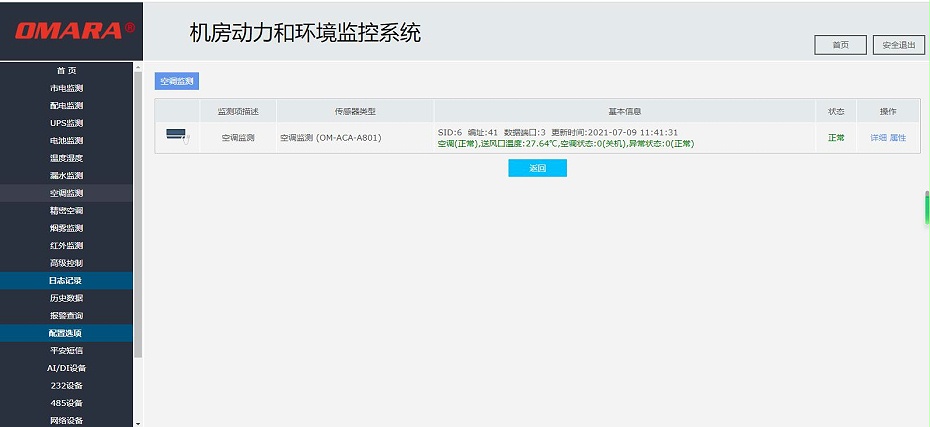Click the 安全退出 logout button
930x427 pixels.
tap(899, 45)
